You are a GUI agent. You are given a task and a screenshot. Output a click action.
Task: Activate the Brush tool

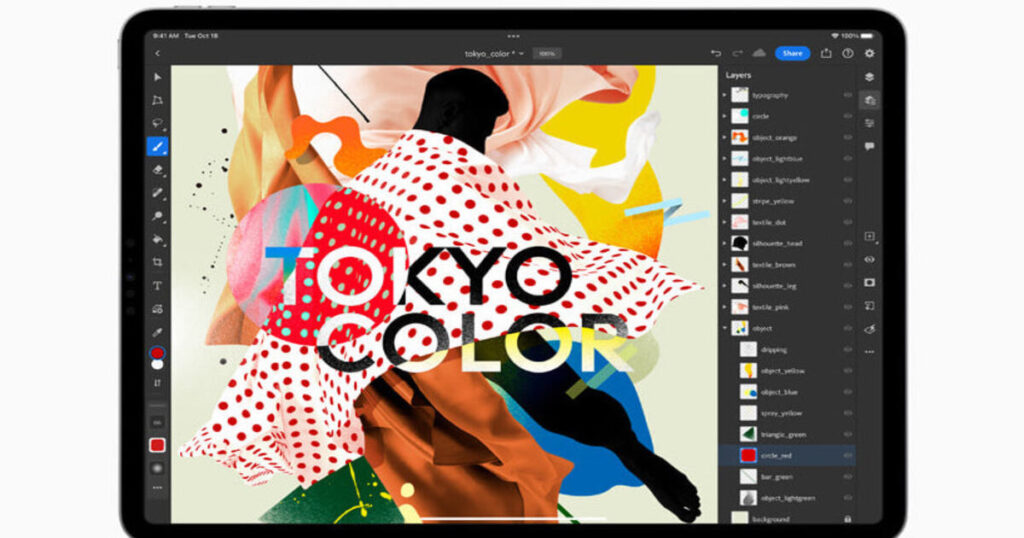[x=157, y=146]
